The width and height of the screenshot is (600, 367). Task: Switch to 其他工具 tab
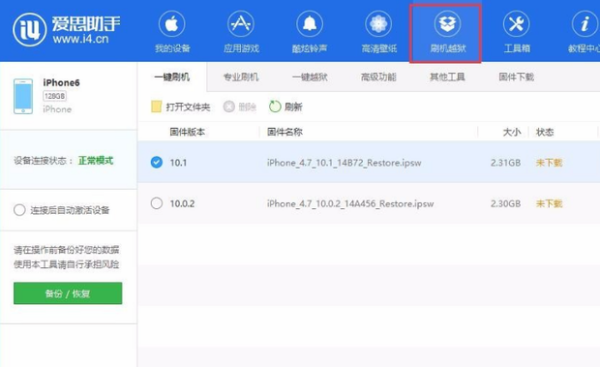tap(447, 77)
